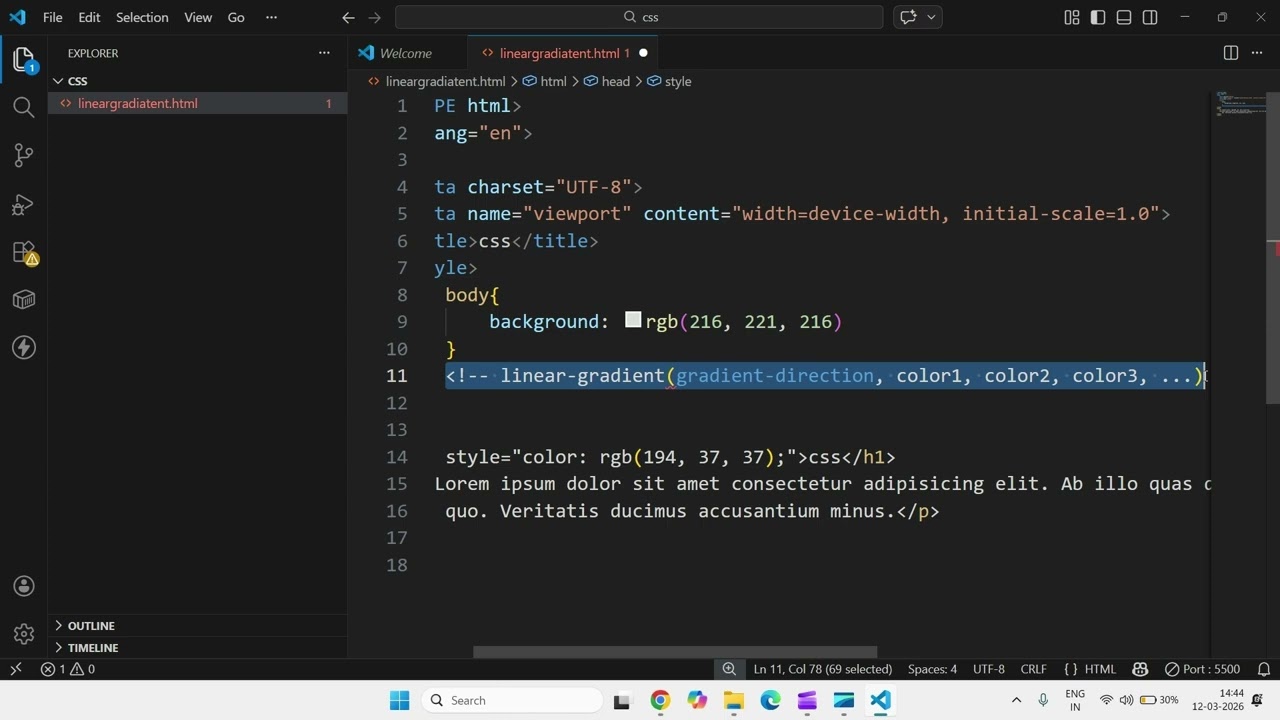Click the VS Code logo in title bar
This screenshot has height=720, width=1280.
point(17,17)
